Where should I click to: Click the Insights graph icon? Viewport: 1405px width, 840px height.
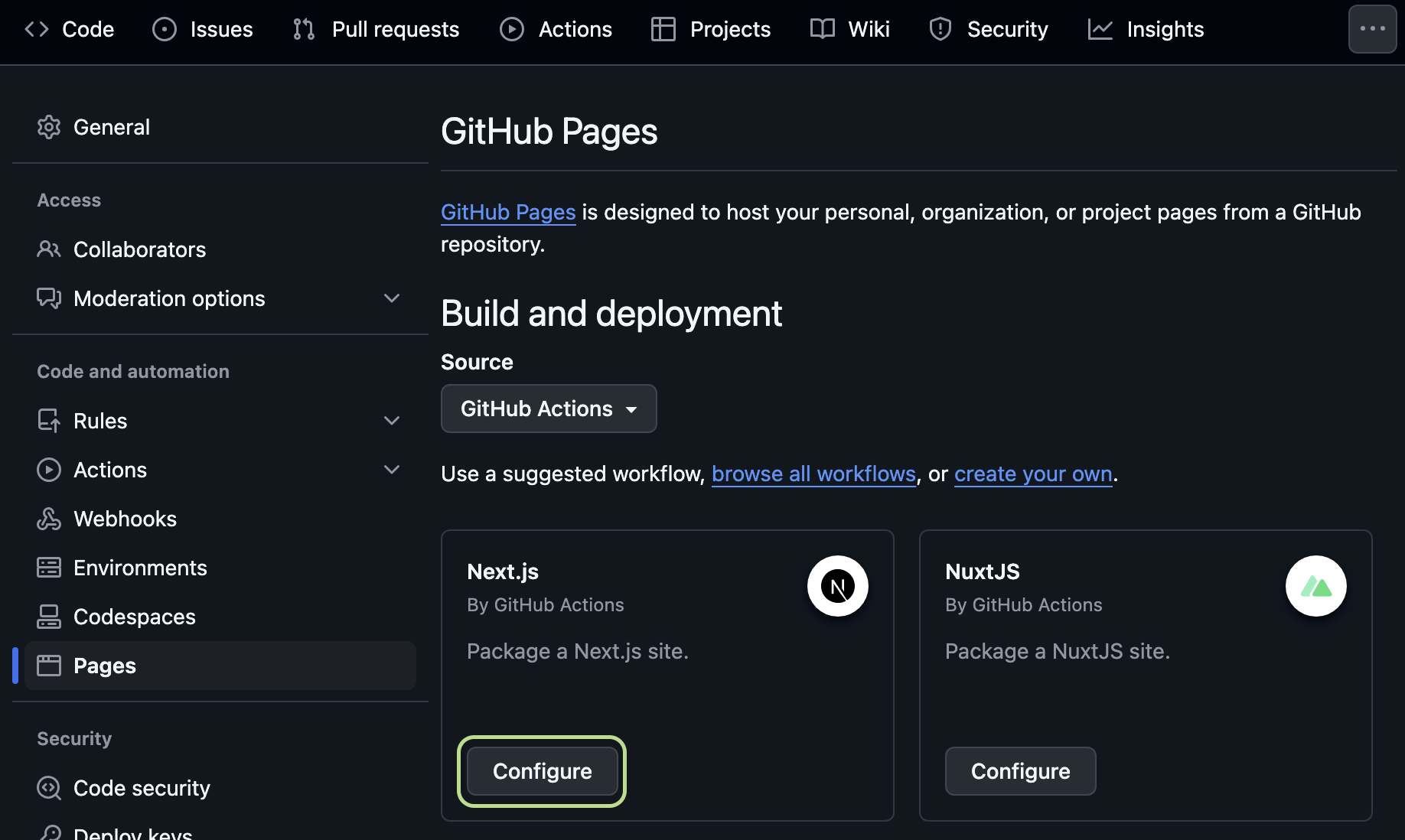coord(1100,29)
